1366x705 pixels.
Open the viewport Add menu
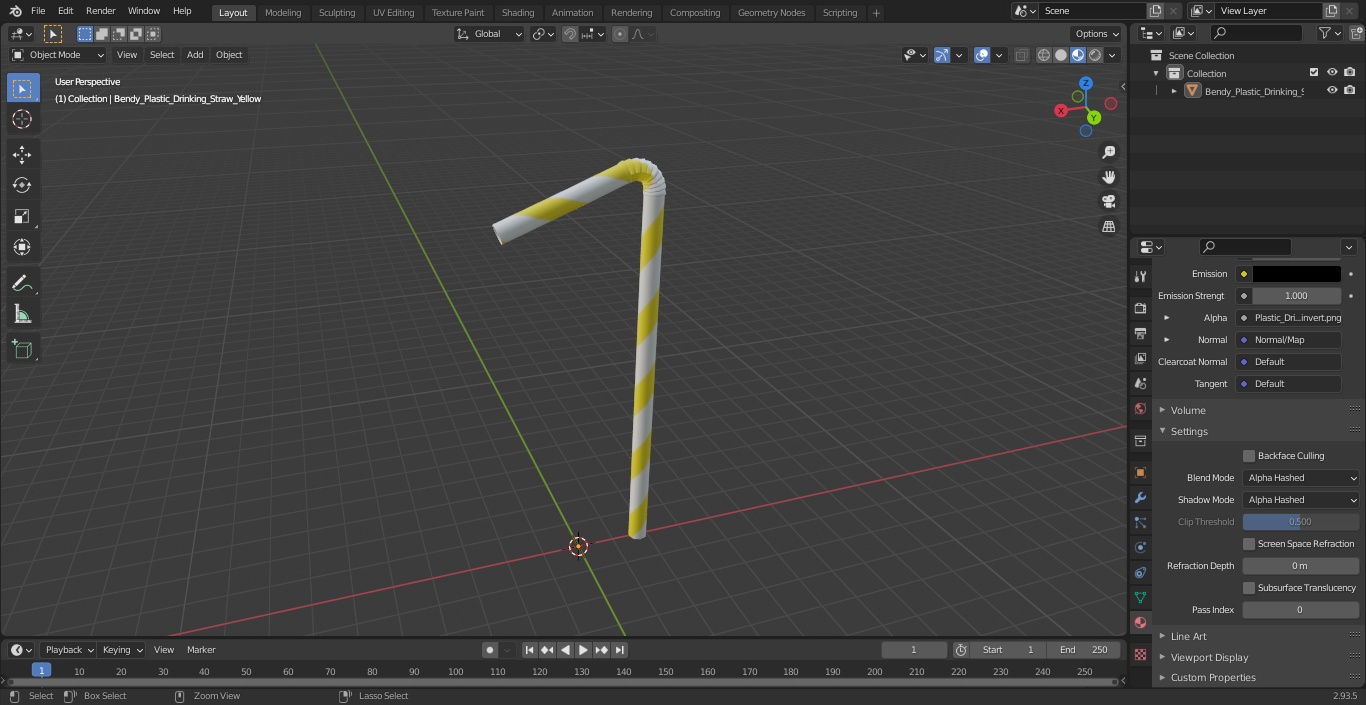[195, 55]
